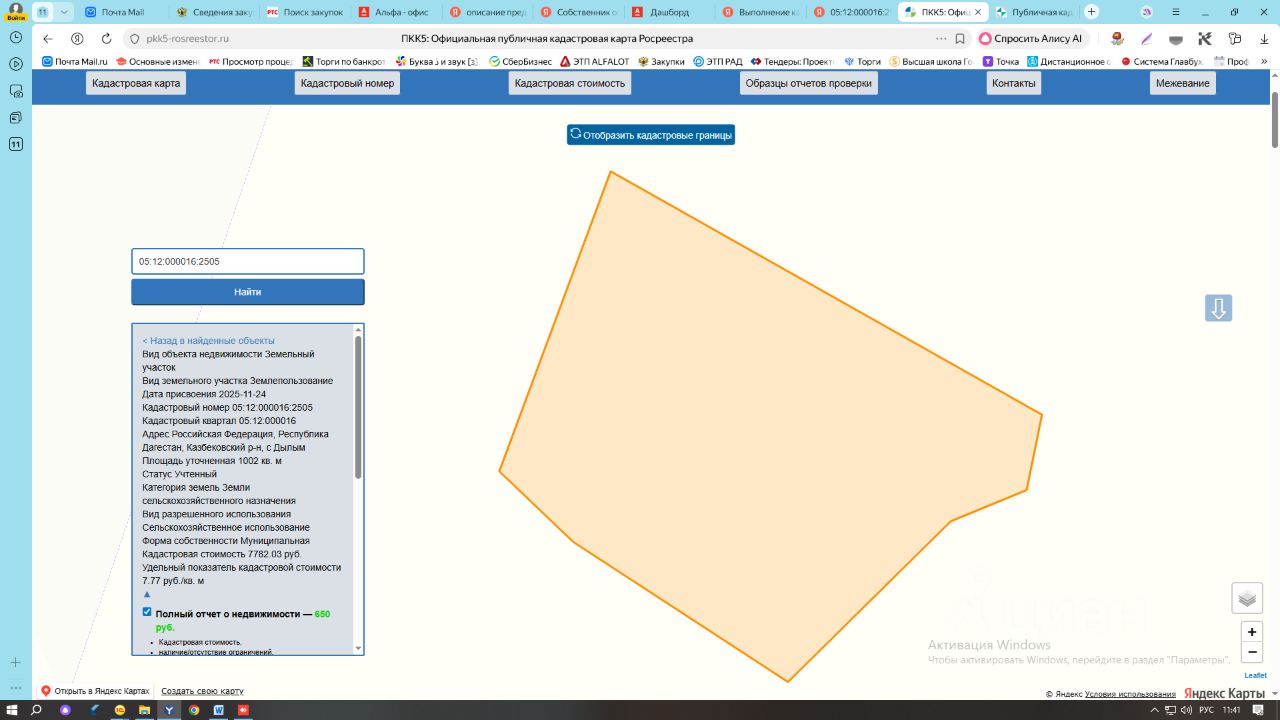Open the Закупки bookmark
This screenshot has height=720, width=1280.
coord(661,62)
